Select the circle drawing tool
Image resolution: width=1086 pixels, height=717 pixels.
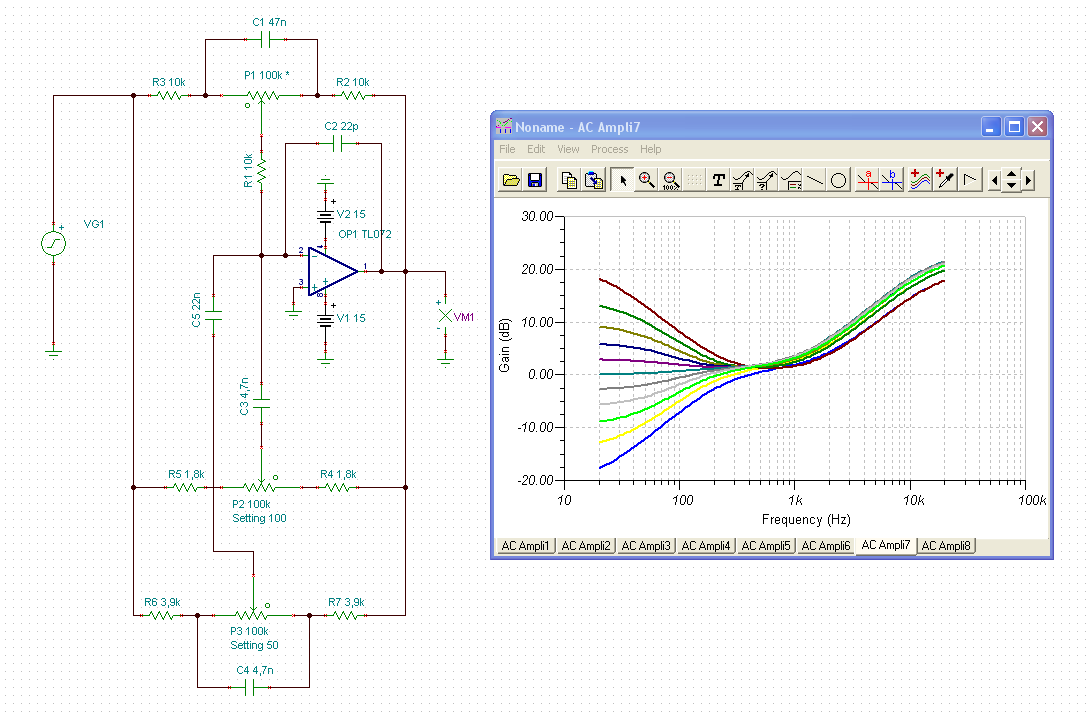(x=838, y=180)
